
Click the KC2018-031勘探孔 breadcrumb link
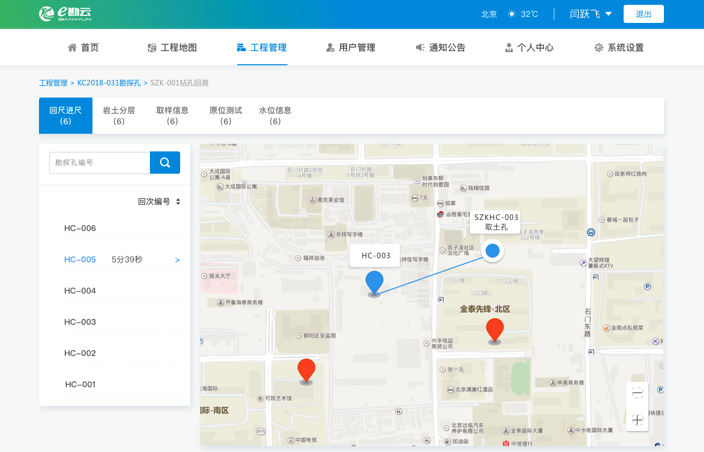[109, 83]
